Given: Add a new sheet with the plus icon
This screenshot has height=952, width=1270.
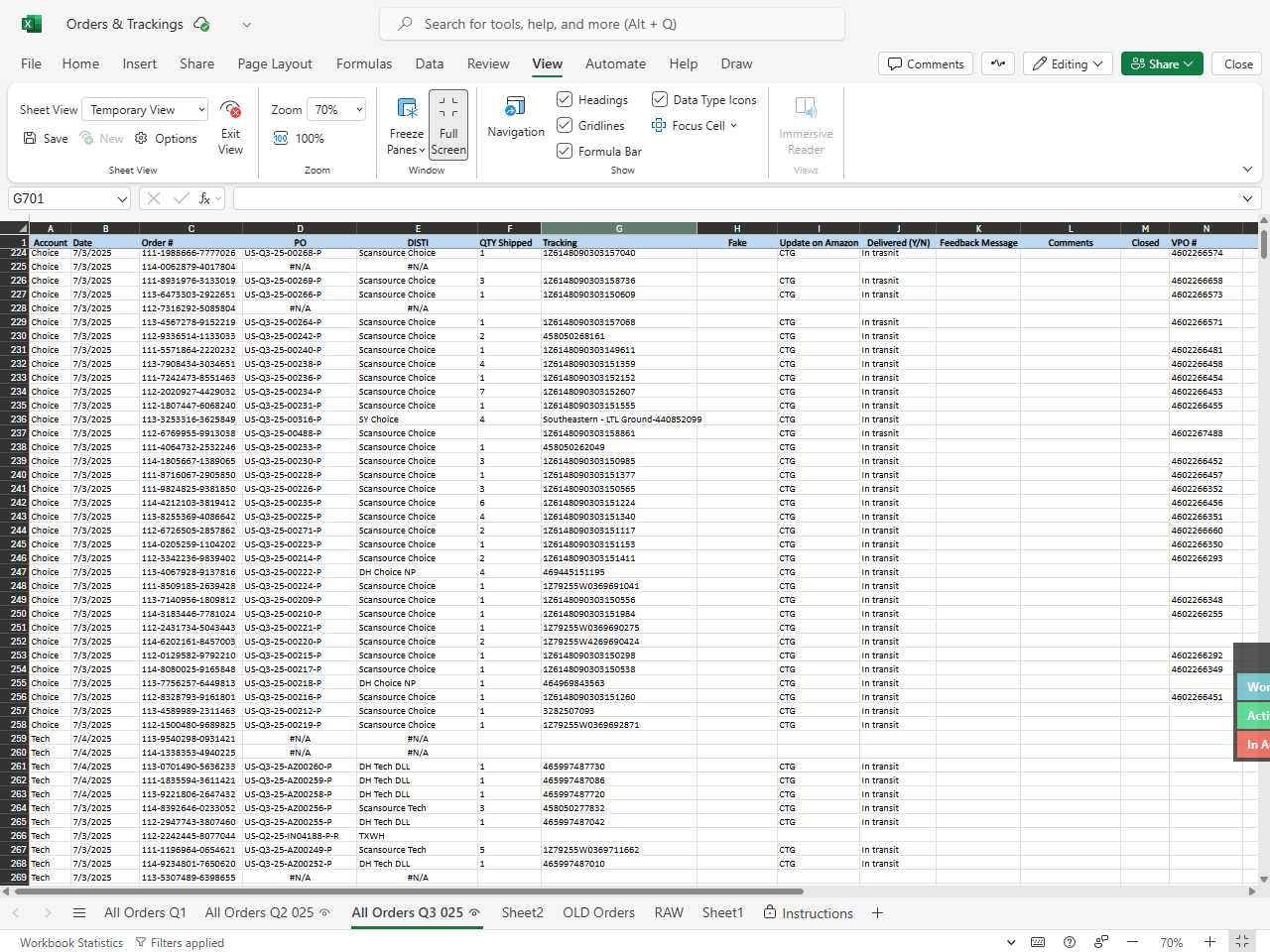Looking at the screenshot, I should (877, 913).
